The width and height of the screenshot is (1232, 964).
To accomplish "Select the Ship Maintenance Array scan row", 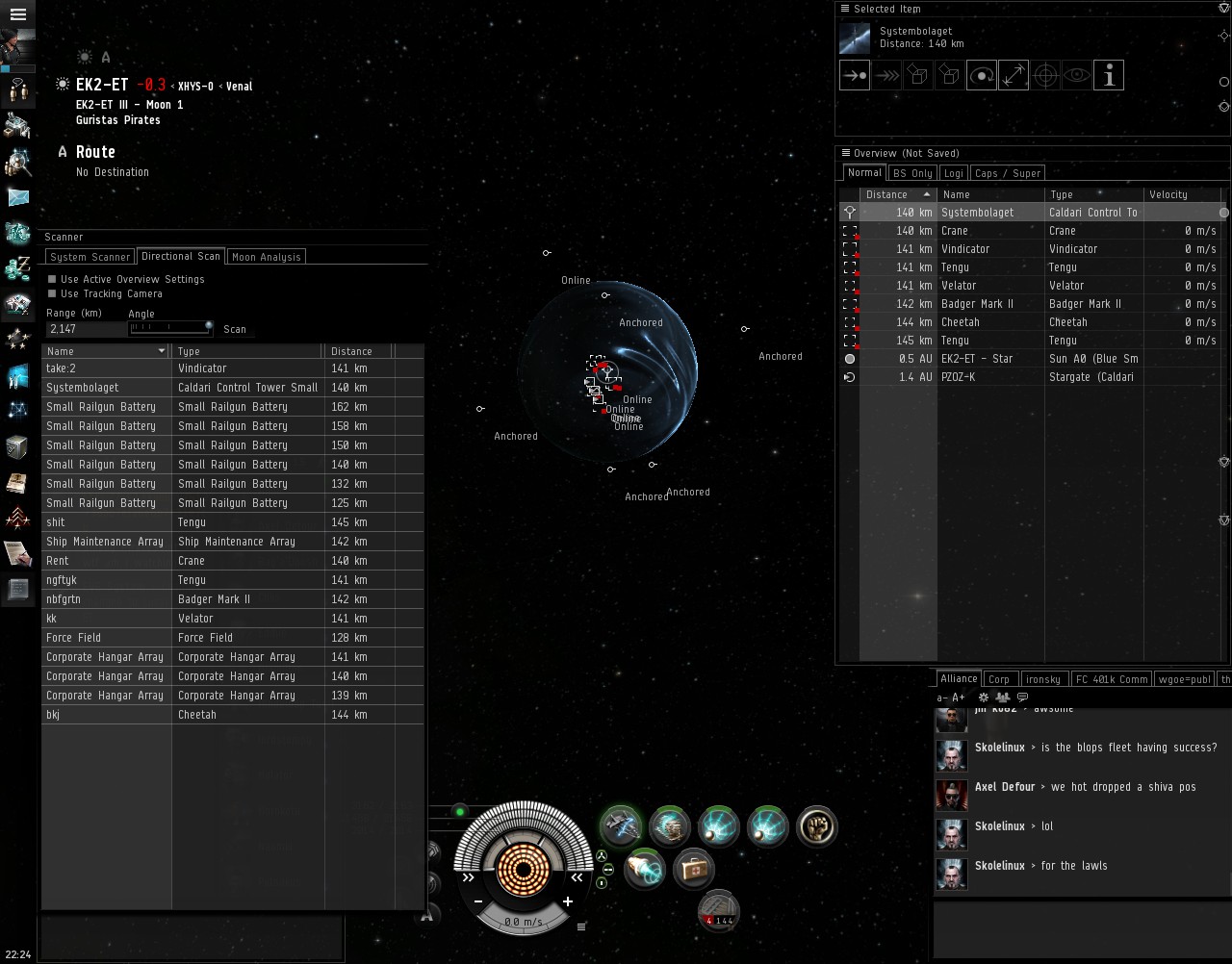I will (233, 542).
